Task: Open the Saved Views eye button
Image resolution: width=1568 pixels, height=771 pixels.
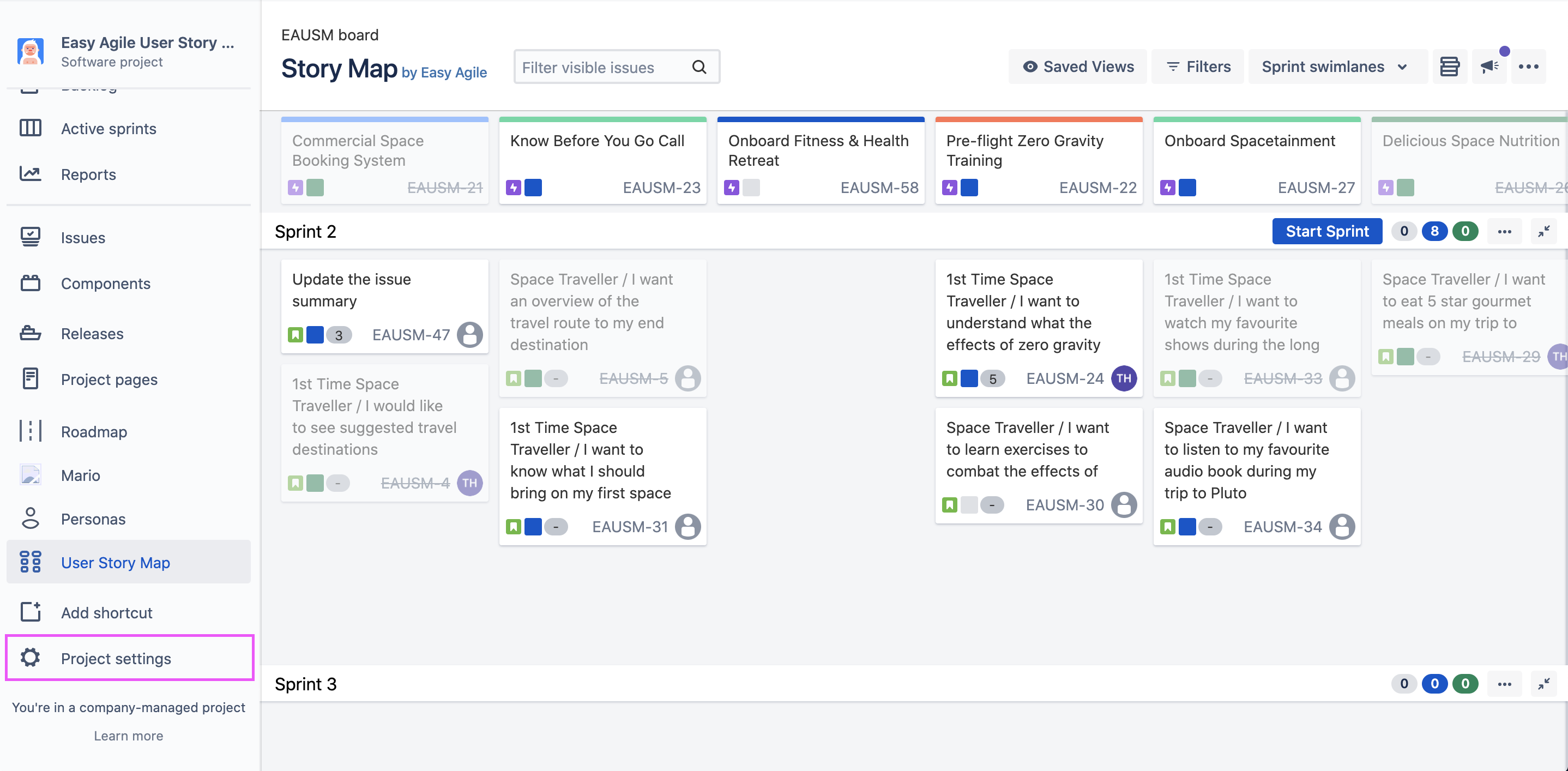Action: click(x=1077, y=67)
